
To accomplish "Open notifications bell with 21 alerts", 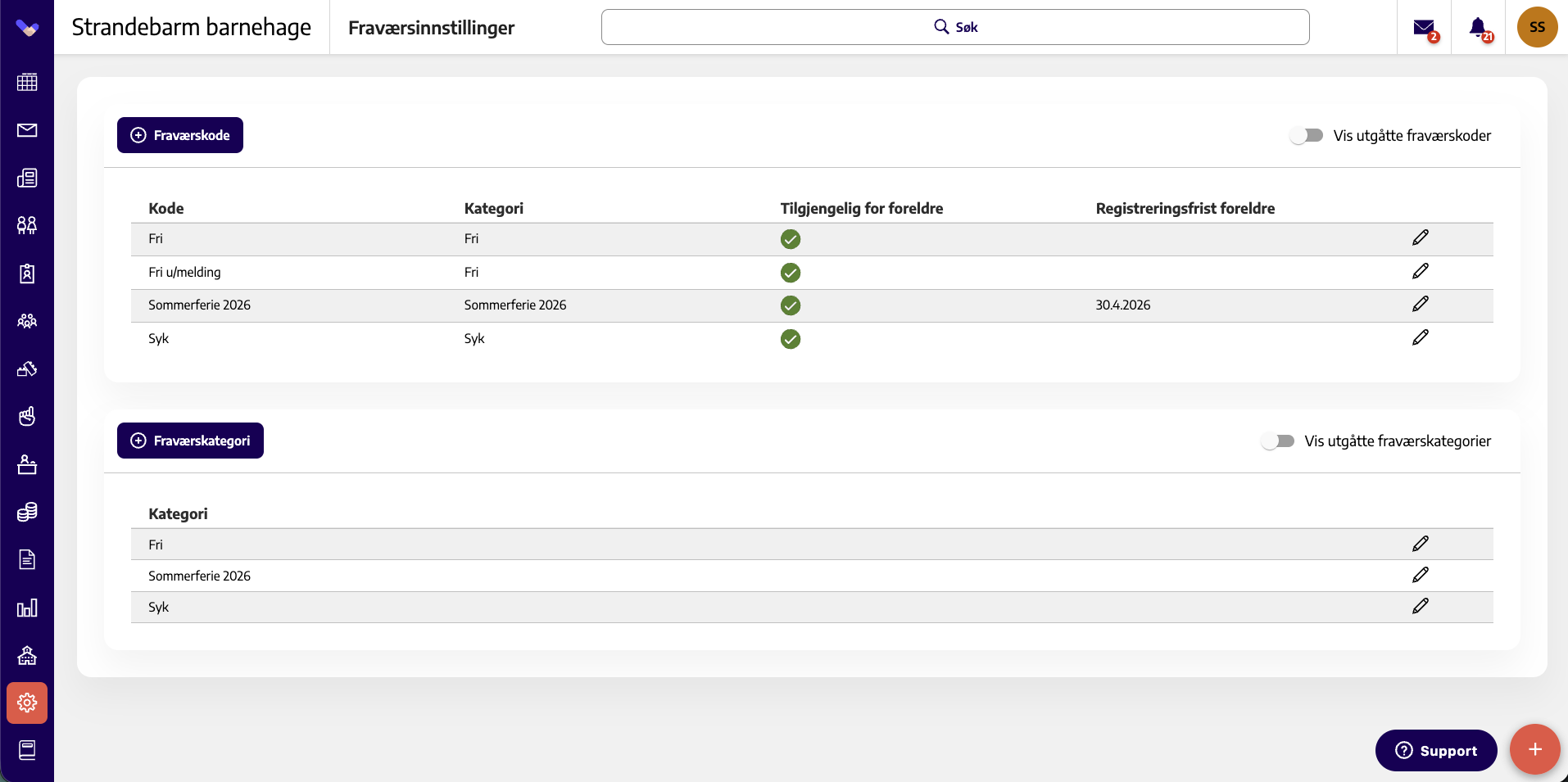I will [1480, 29].
